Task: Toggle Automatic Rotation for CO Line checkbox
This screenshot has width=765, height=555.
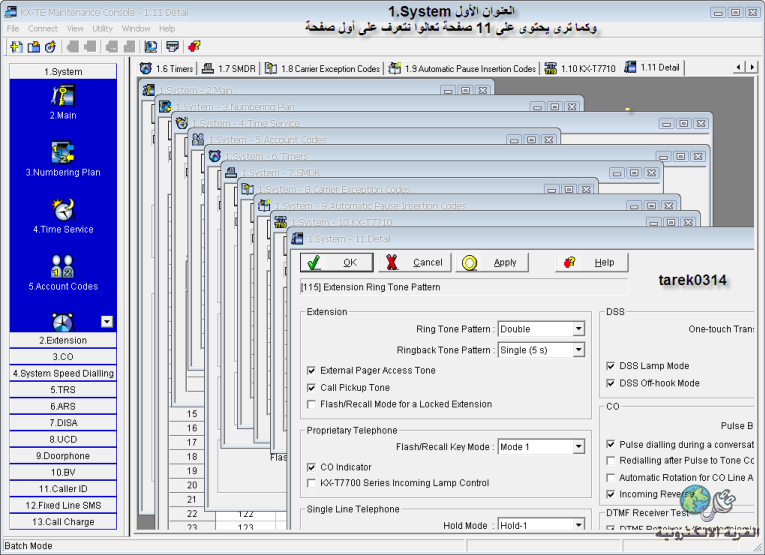Action: [610, 477]
